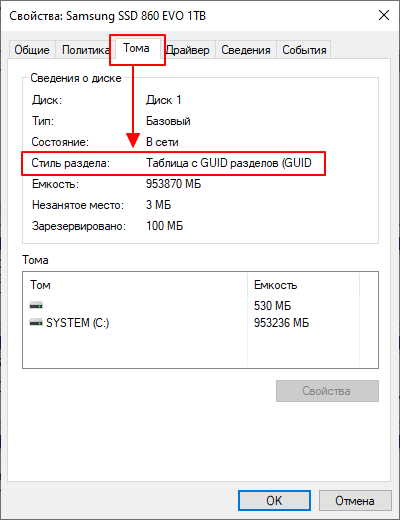Click the greyed-out Свойства button
This screenshot has height=520, width=400.
point(327,391)
